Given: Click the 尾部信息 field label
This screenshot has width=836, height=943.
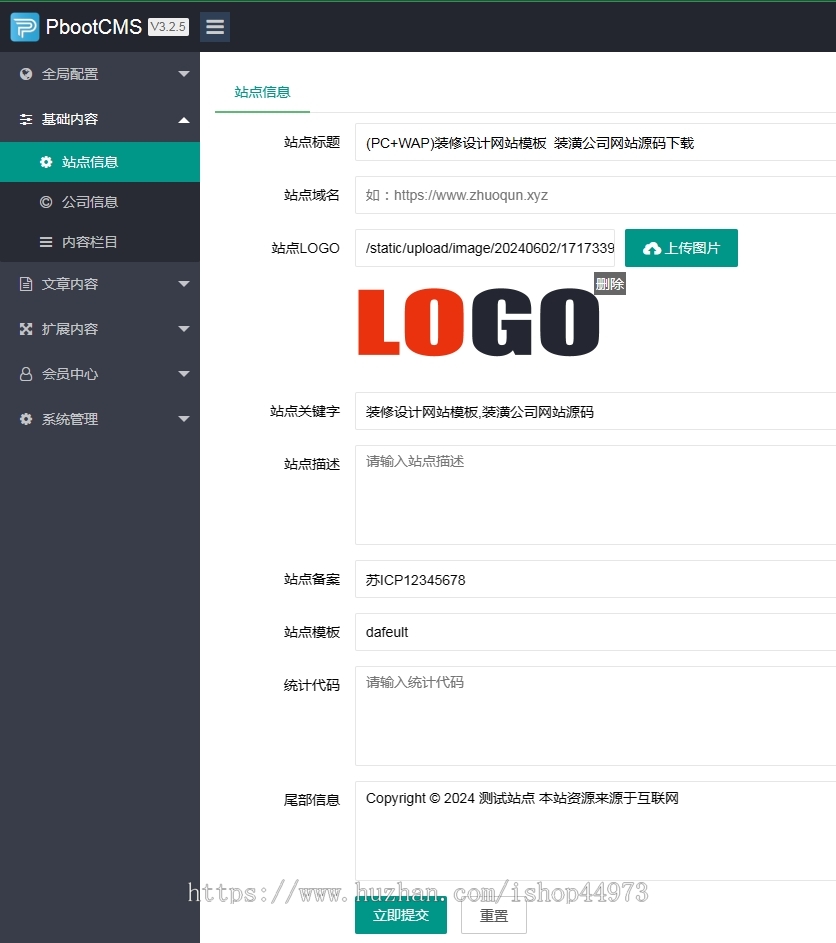Looking at the screenshot, I should (x=312, y=800).
